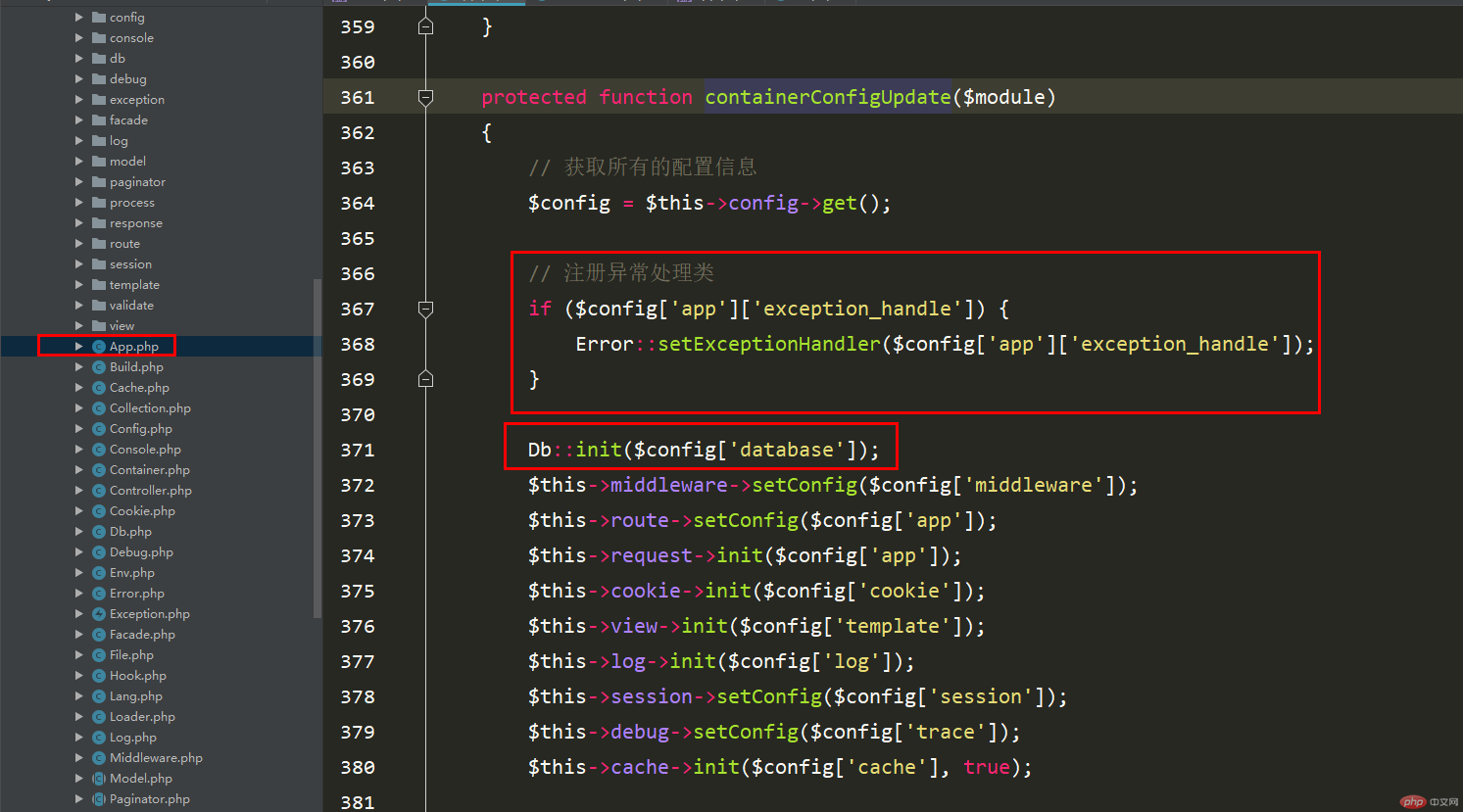Select Lang.php in project tree

pyautogui.click(x=136, y=695)
